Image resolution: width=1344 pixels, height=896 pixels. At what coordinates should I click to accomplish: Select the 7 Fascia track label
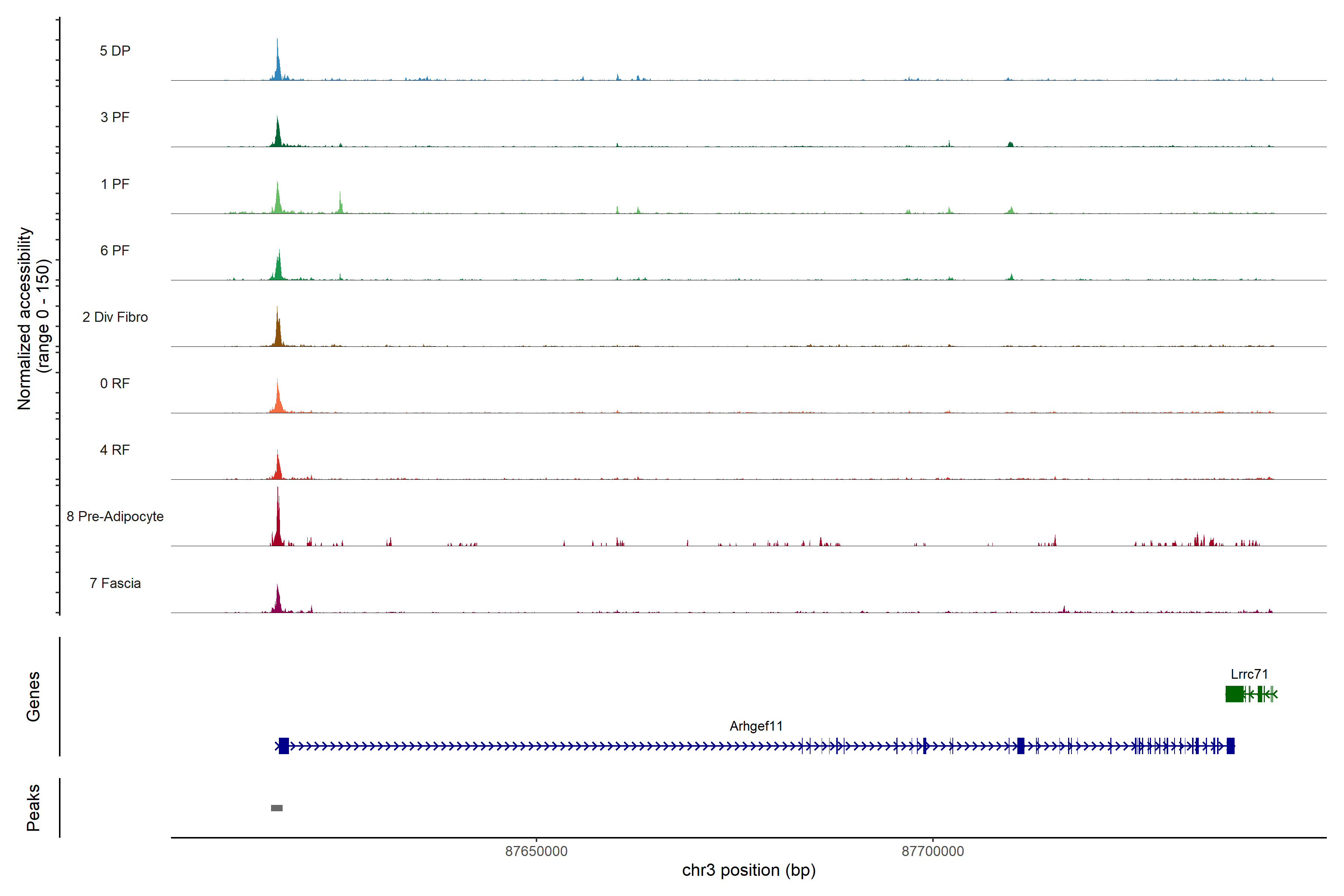(115, 583)
